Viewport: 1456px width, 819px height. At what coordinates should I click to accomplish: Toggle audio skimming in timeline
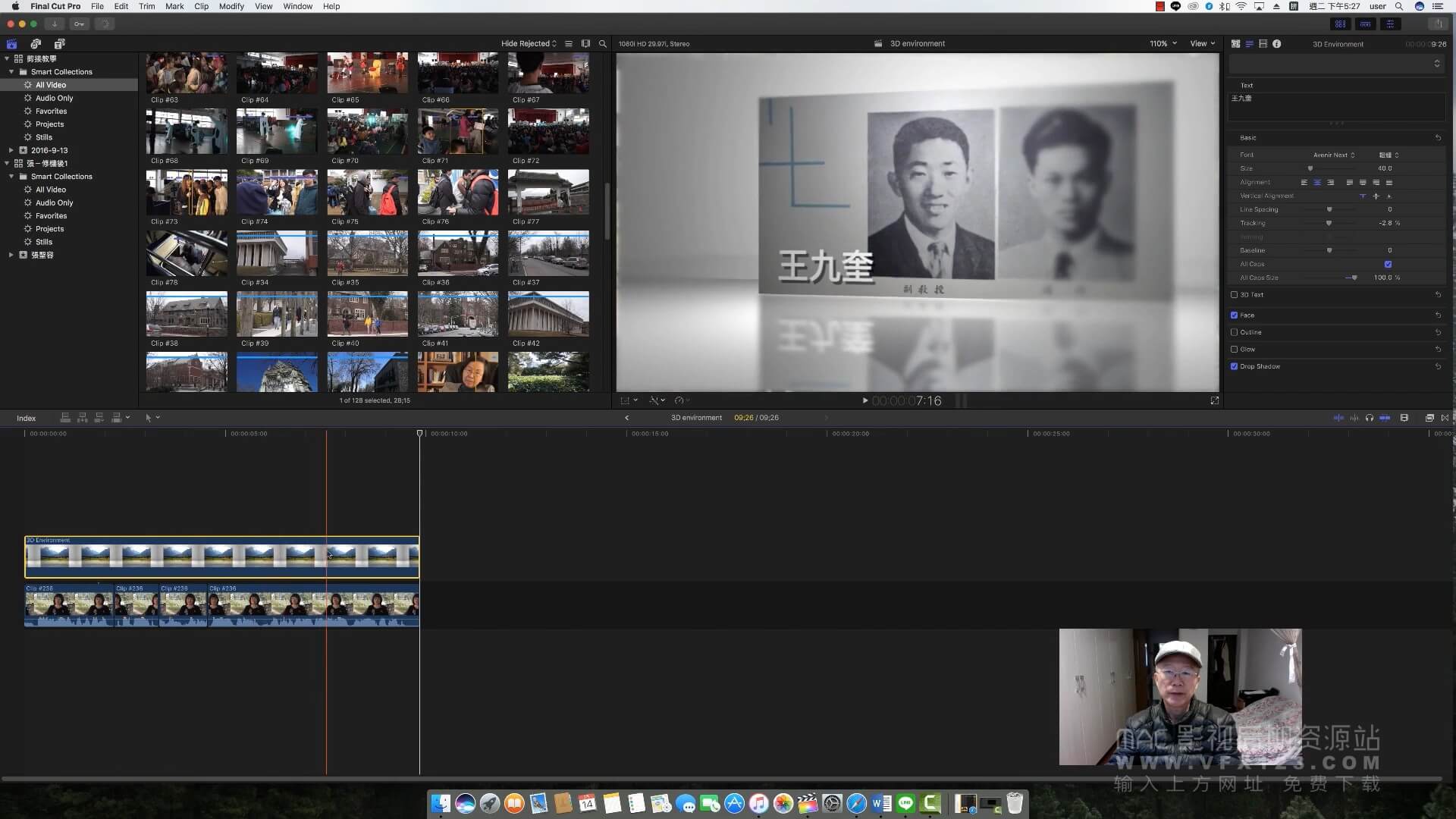[1354, 418]
